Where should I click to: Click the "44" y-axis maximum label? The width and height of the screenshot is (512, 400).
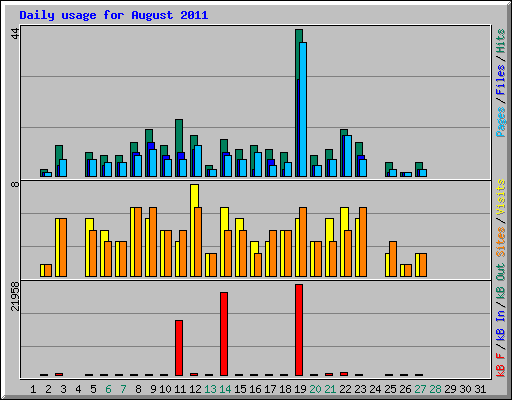tap(15, 33)
